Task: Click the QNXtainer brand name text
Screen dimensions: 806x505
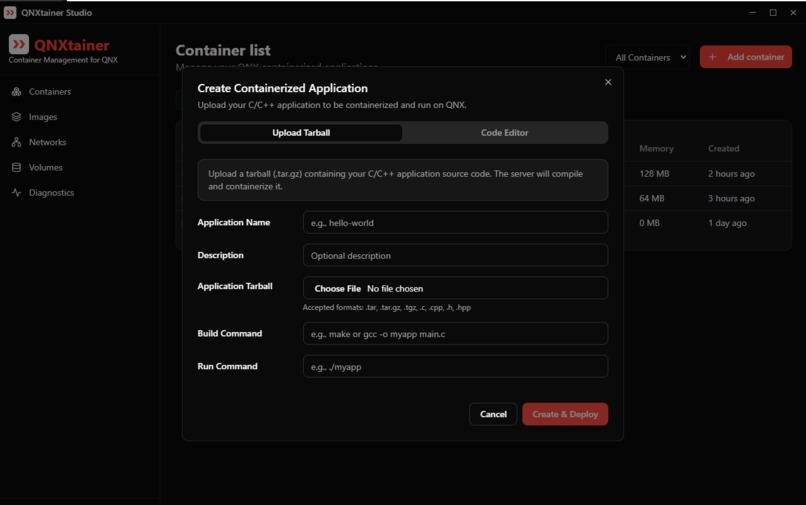Action: (x=71, y=45)
